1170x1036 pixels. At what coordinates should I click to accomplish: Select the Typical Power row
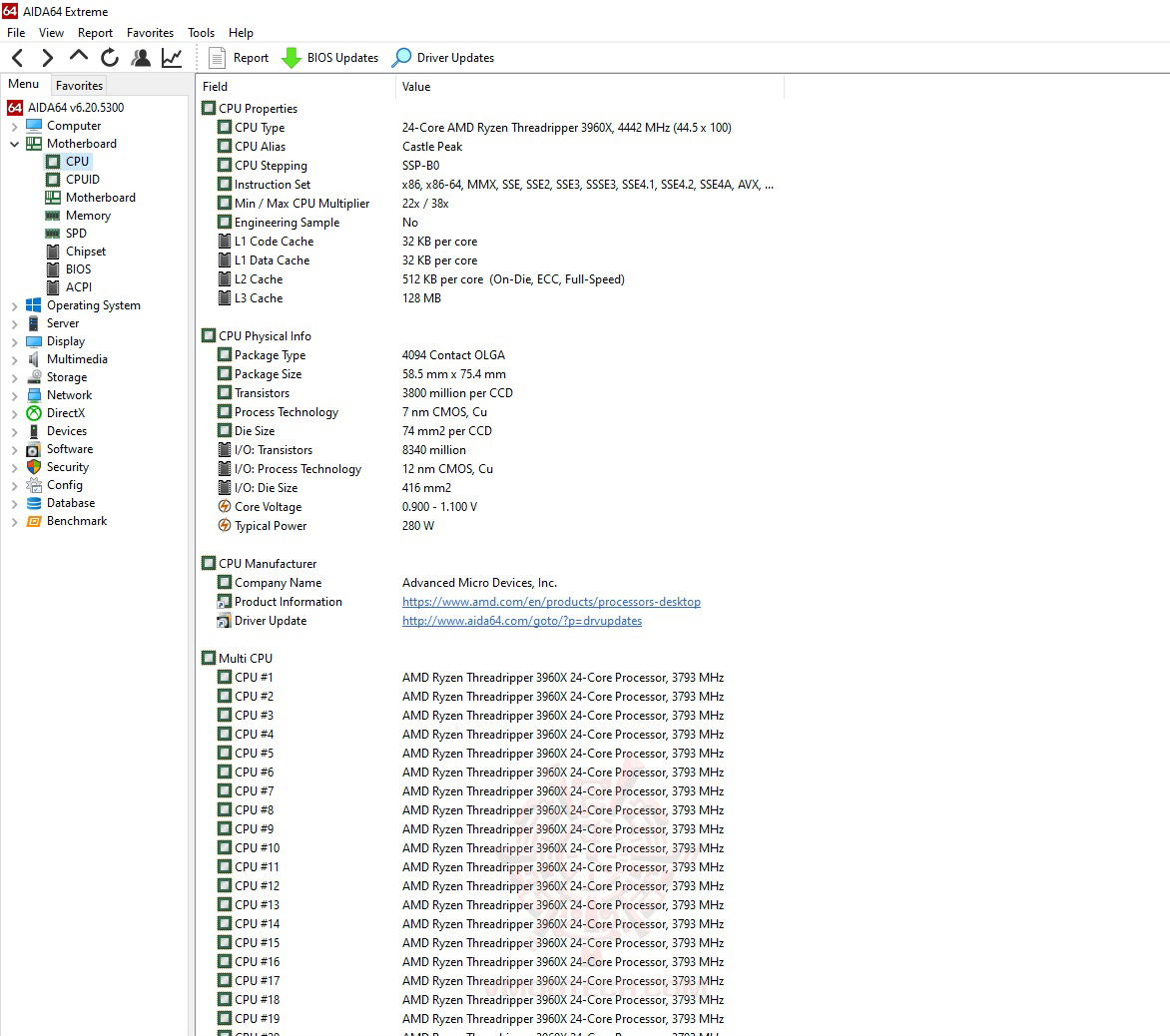(x=492, y=526)
